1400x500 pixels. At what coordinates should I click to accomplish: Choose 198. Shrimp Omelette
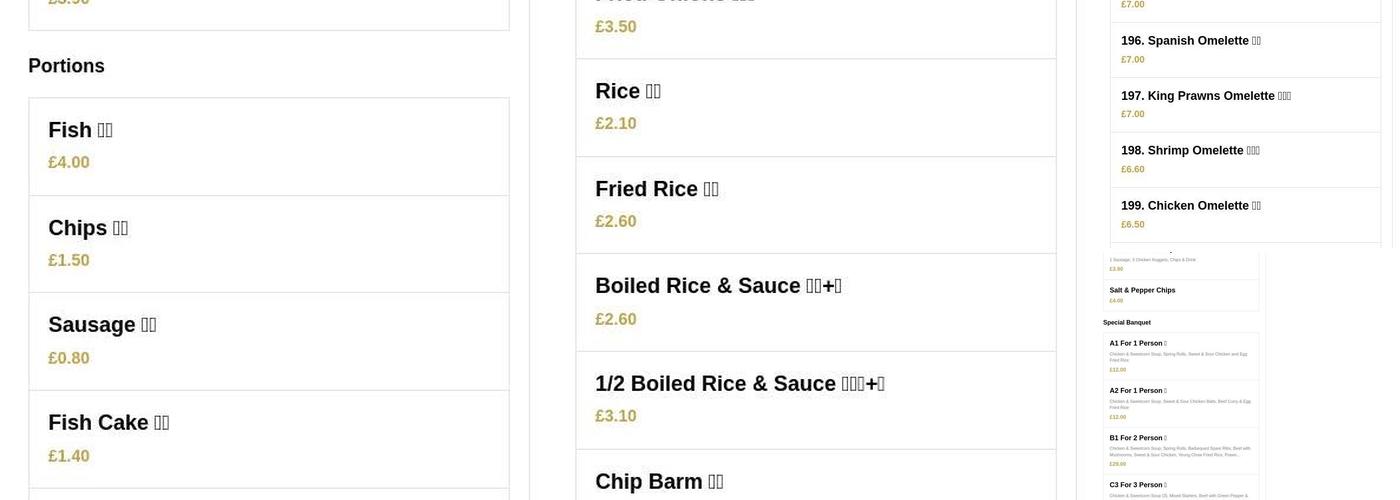(x=1245, y=160)
